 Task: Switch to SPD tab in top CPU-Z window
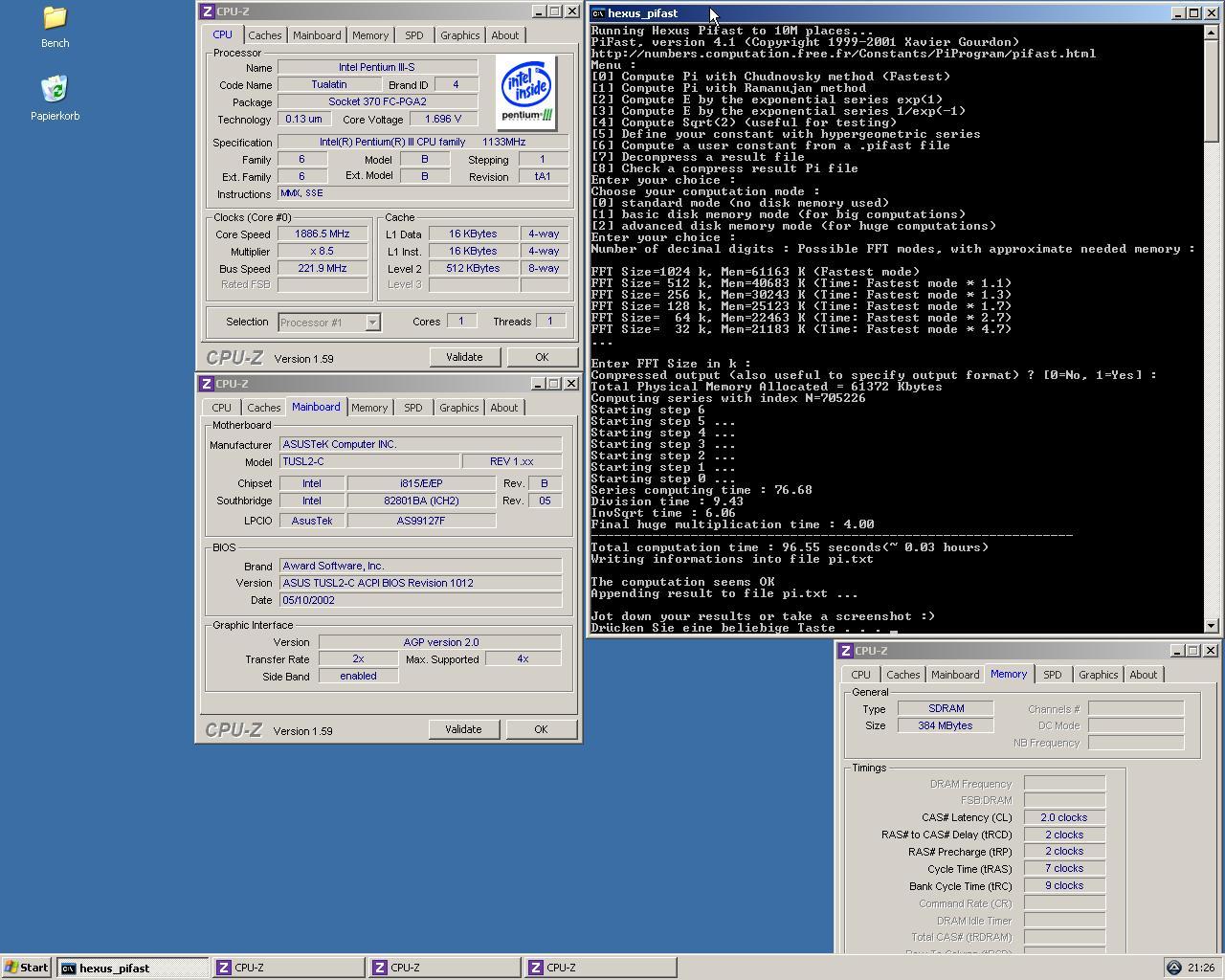pos(414,35)
